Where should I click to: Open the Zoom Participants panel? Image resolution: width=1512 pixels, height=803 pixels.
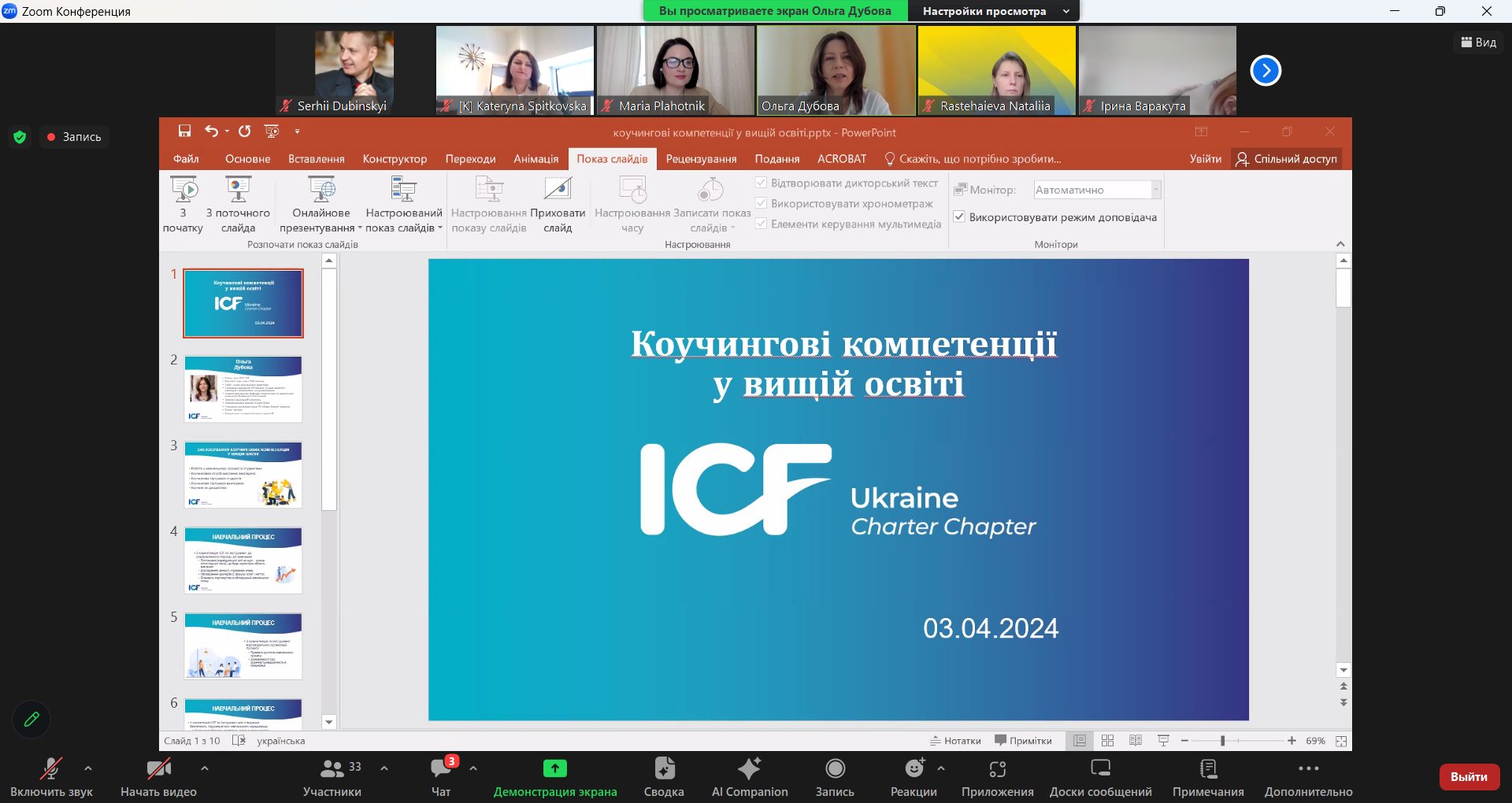click(x=332, y=777)
